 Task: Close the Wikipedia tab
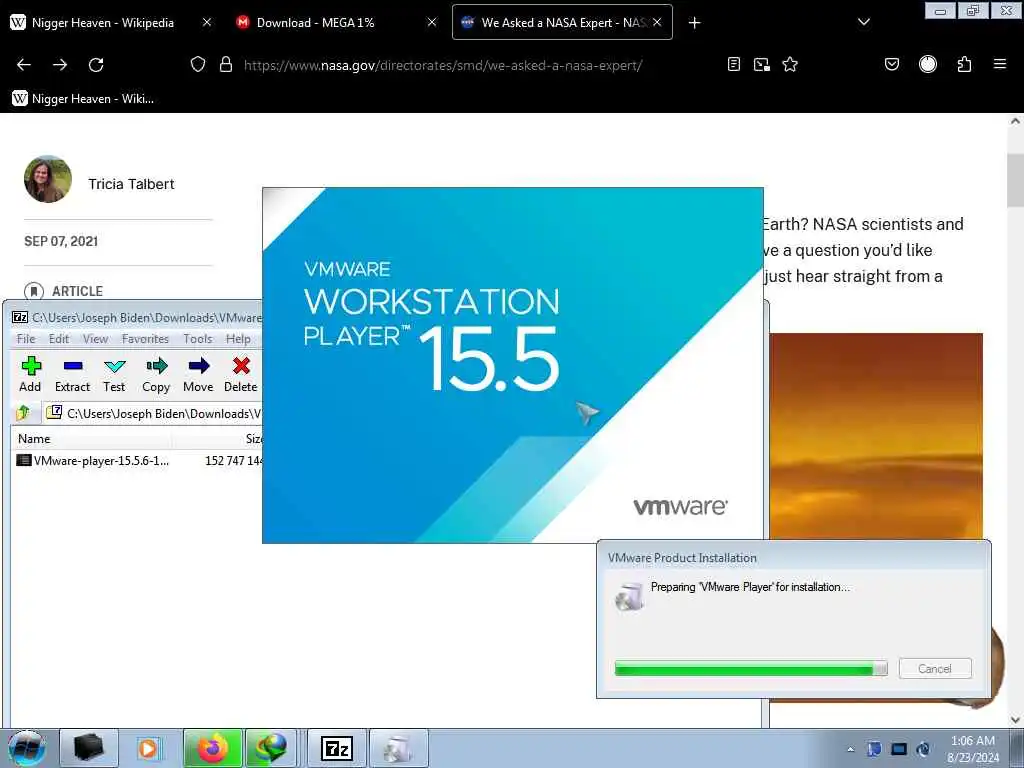click(x=206, y=23)
